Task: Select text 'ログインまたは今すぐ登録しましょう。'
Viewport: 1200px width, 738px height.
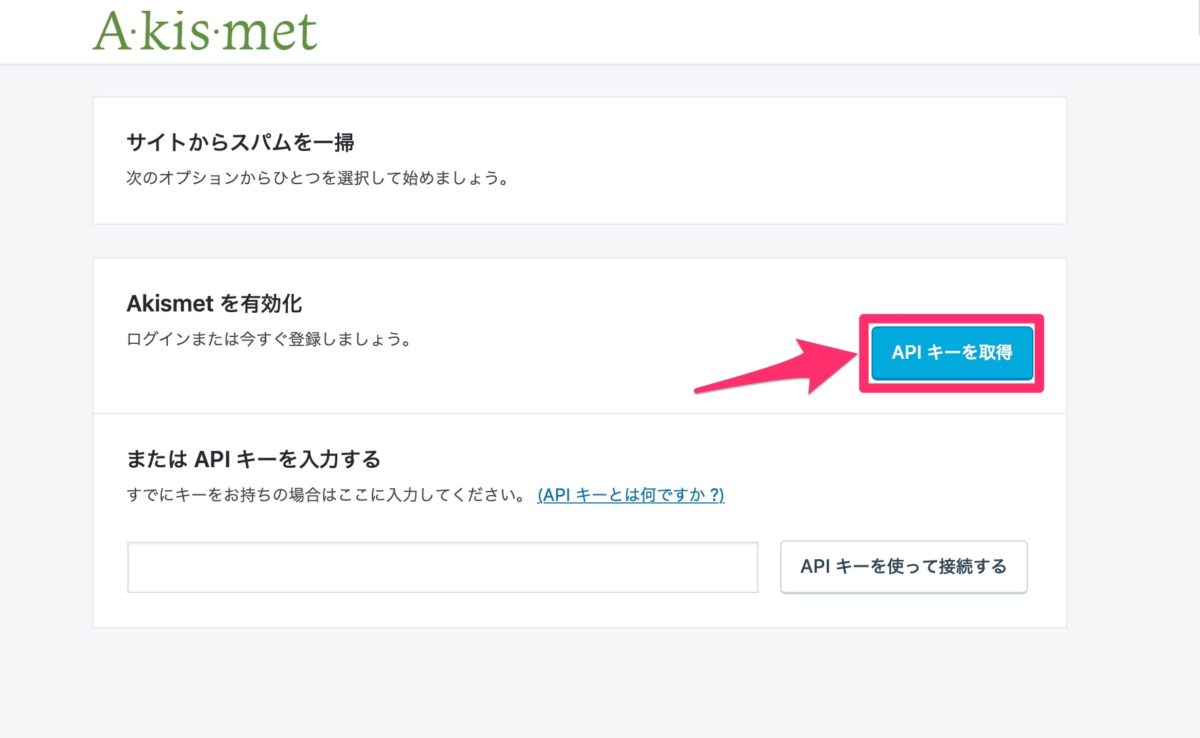Action: [x=270, y=339]
